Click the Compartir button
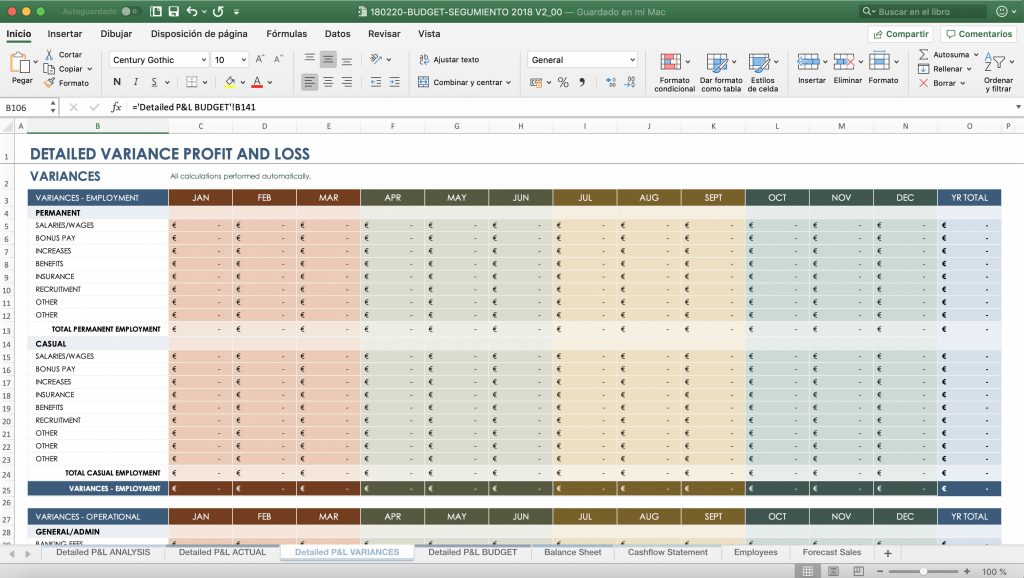Screen dimensions: 1024x578 [x=901, y=34]
